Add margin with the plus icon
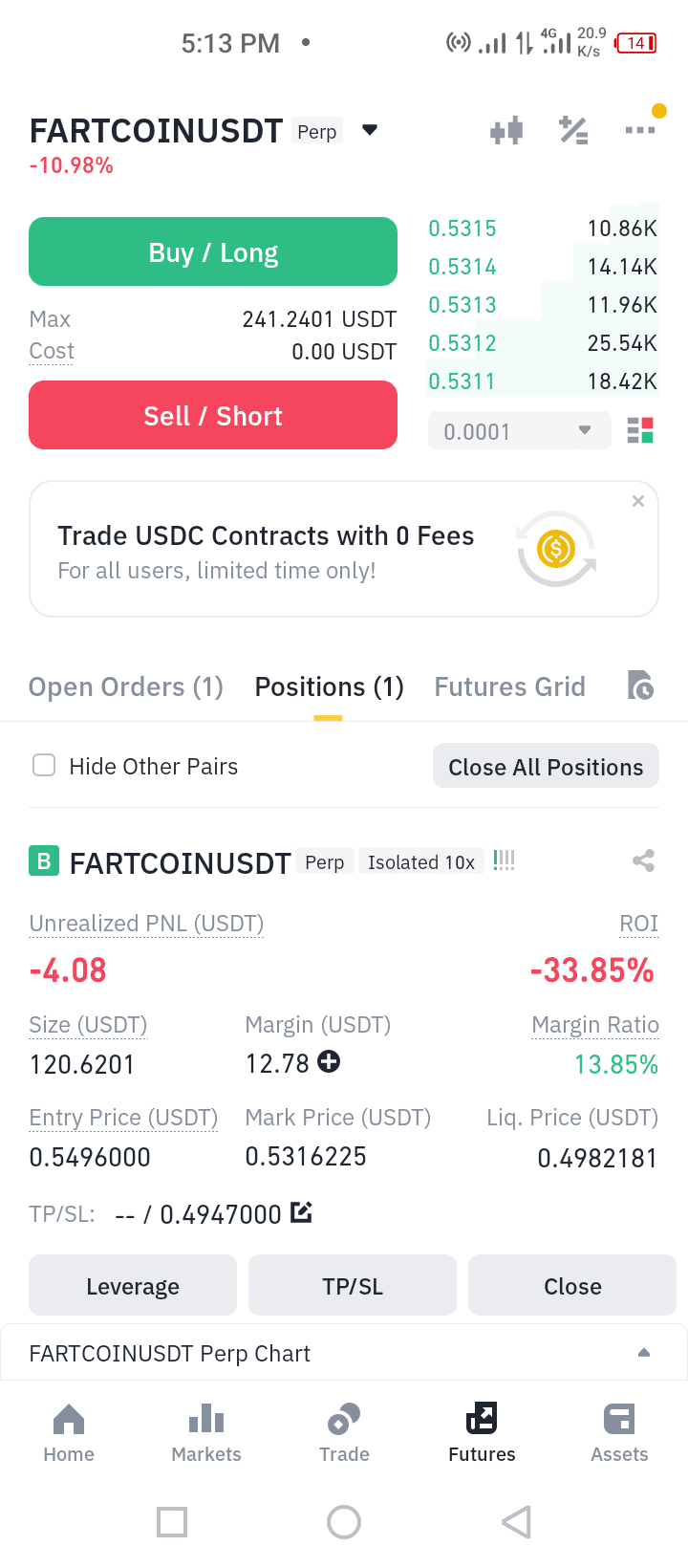 pyautogui.click(x=329, y=1061)
